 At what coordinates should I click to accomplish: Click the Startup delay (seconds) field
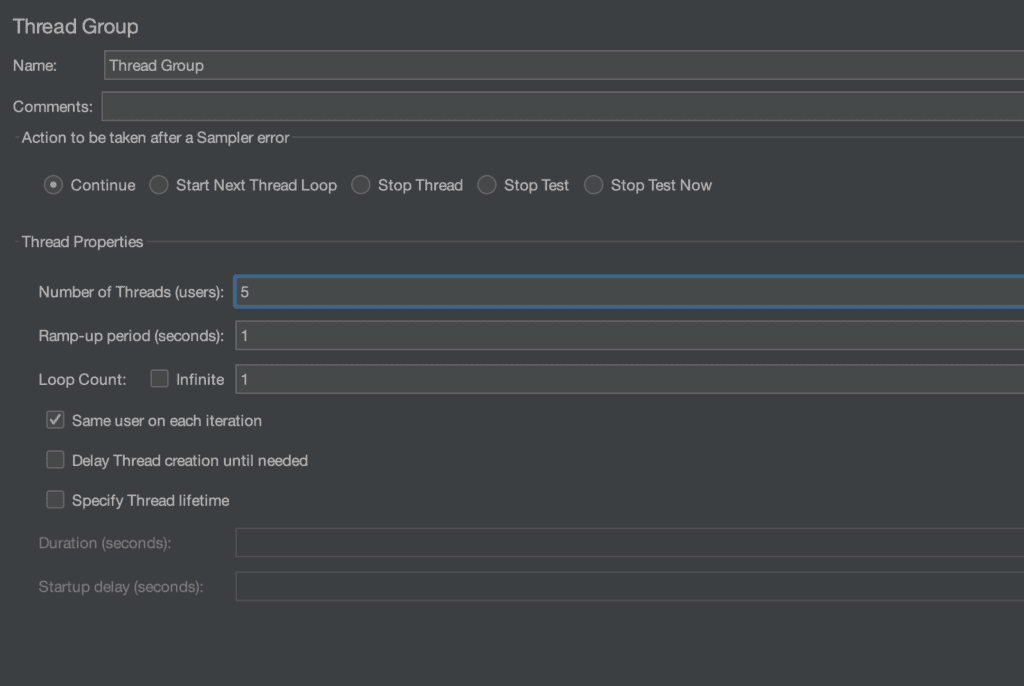click(x=630, y=587)
